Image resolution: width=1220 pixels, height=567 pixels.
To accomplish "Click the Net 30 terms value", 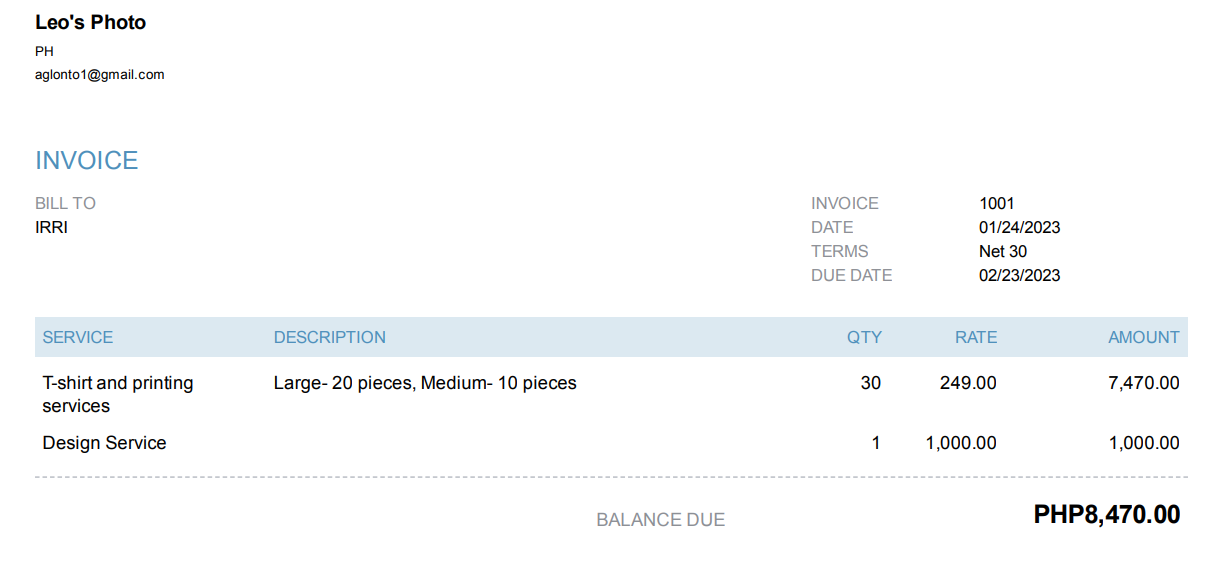I will 1003,252.
